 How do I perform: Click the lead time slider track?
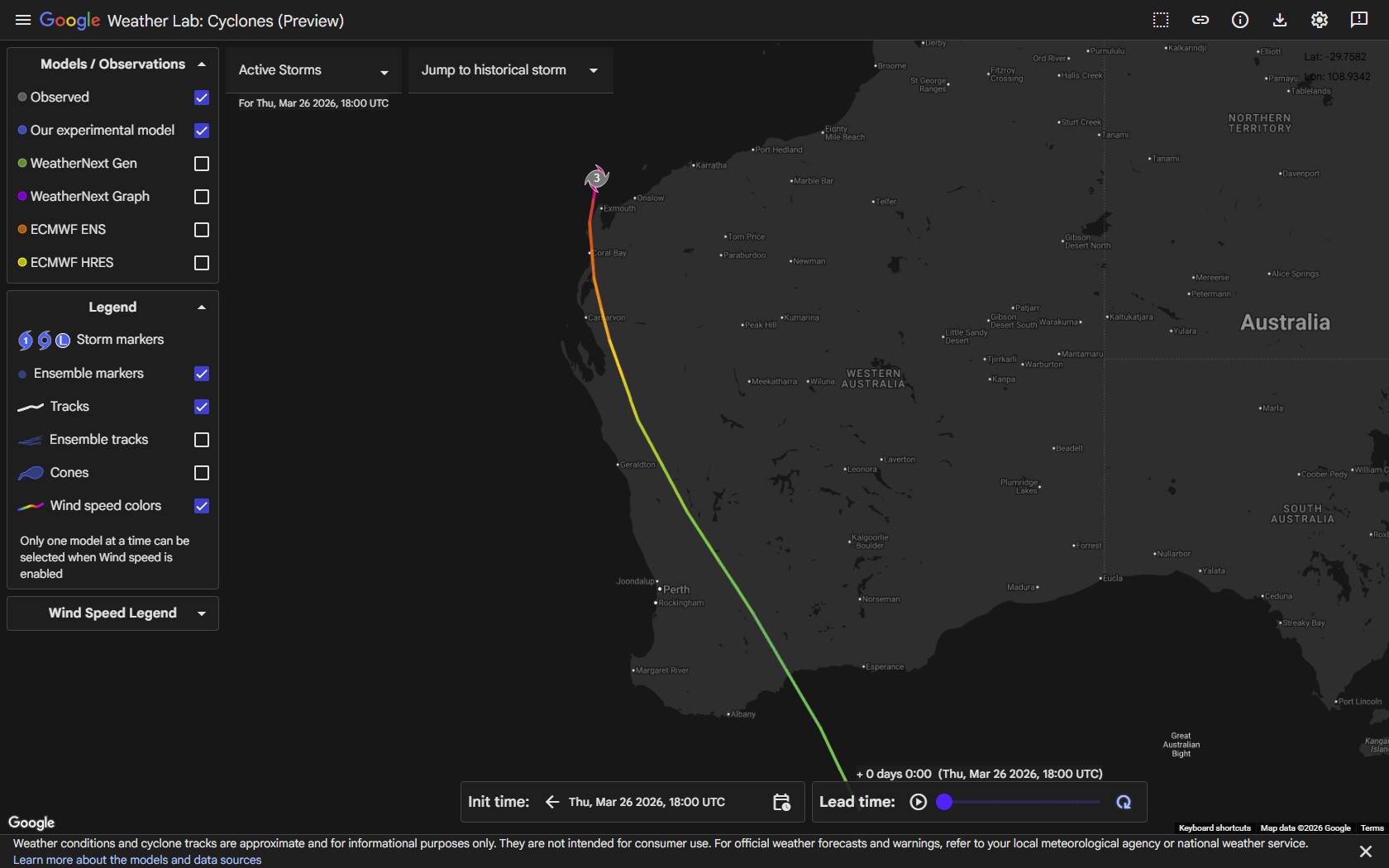pyautogui.click(x=1022, y=802)
